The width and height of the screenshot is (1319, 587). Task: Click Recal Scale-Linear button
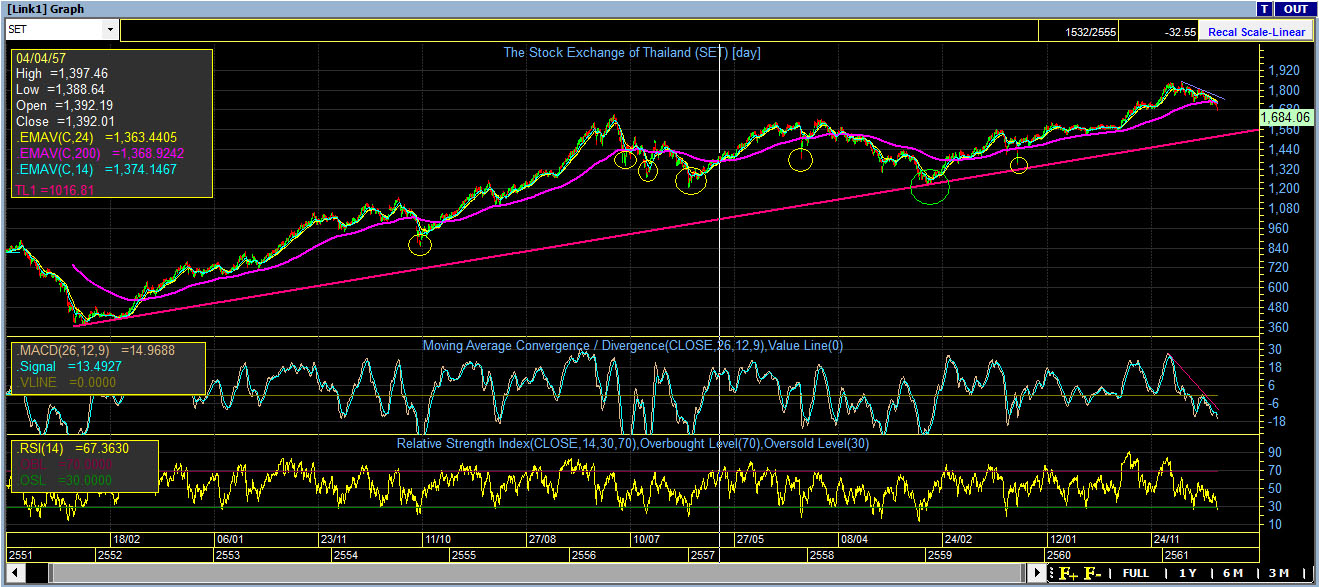point(1256,32)
